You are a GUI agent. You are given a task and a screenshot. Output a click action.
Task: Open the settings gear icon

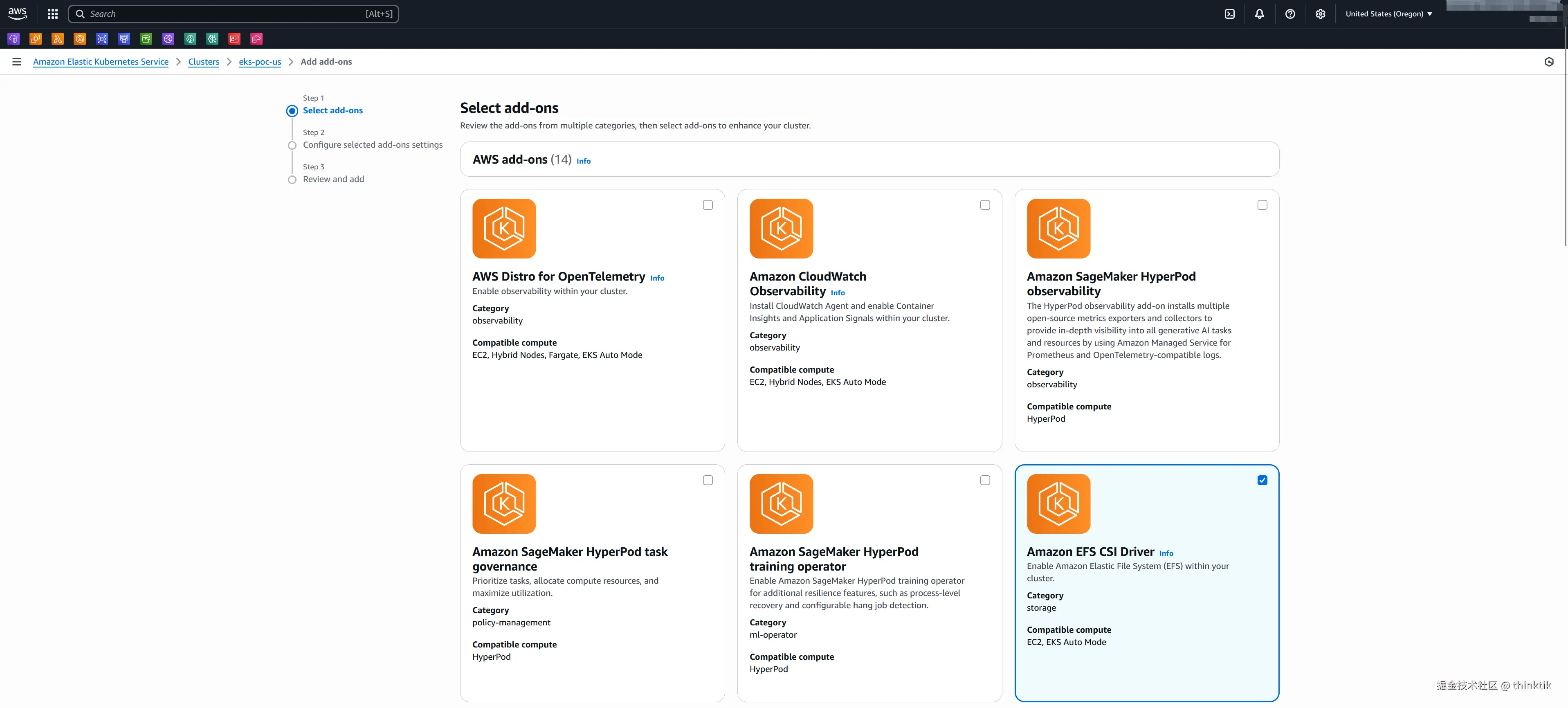[x=1320, y=13]
